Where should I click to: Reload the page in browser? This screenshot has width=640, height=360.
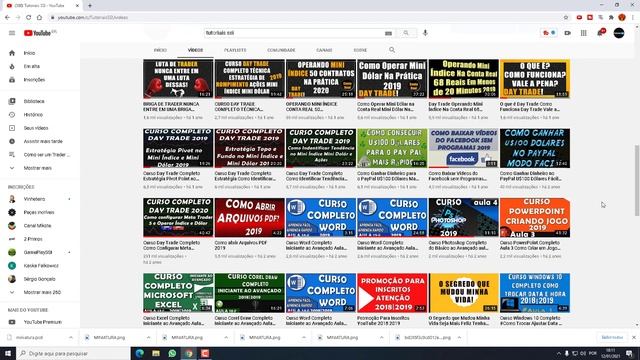pyautogui.click(x=29, y=18)
